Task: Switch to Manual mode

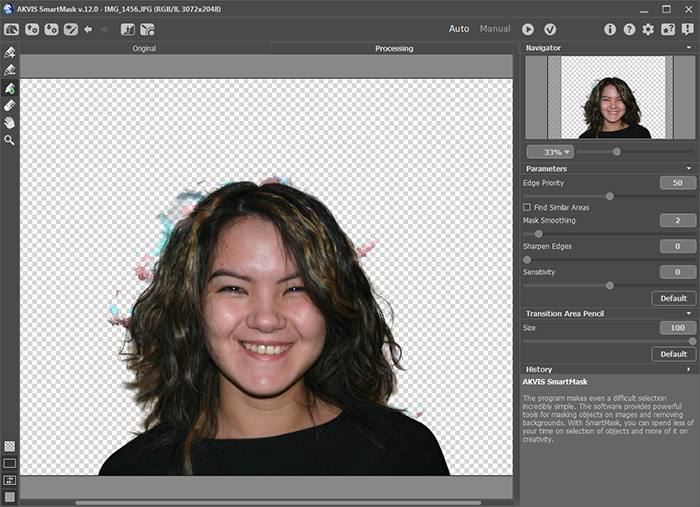Action: pos(495,29)
